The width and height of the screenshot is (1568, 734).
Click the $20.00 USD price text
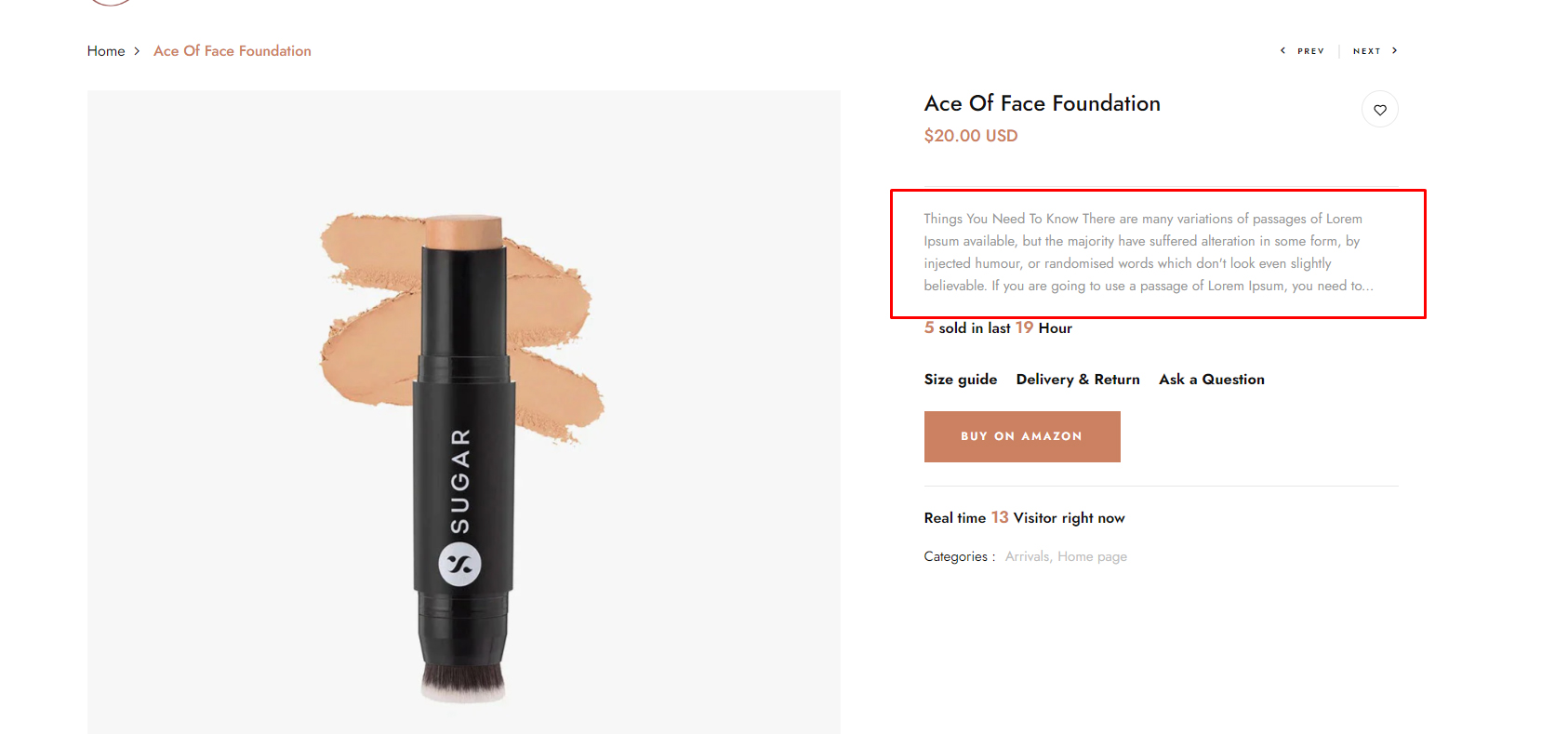tap(971, 136)
